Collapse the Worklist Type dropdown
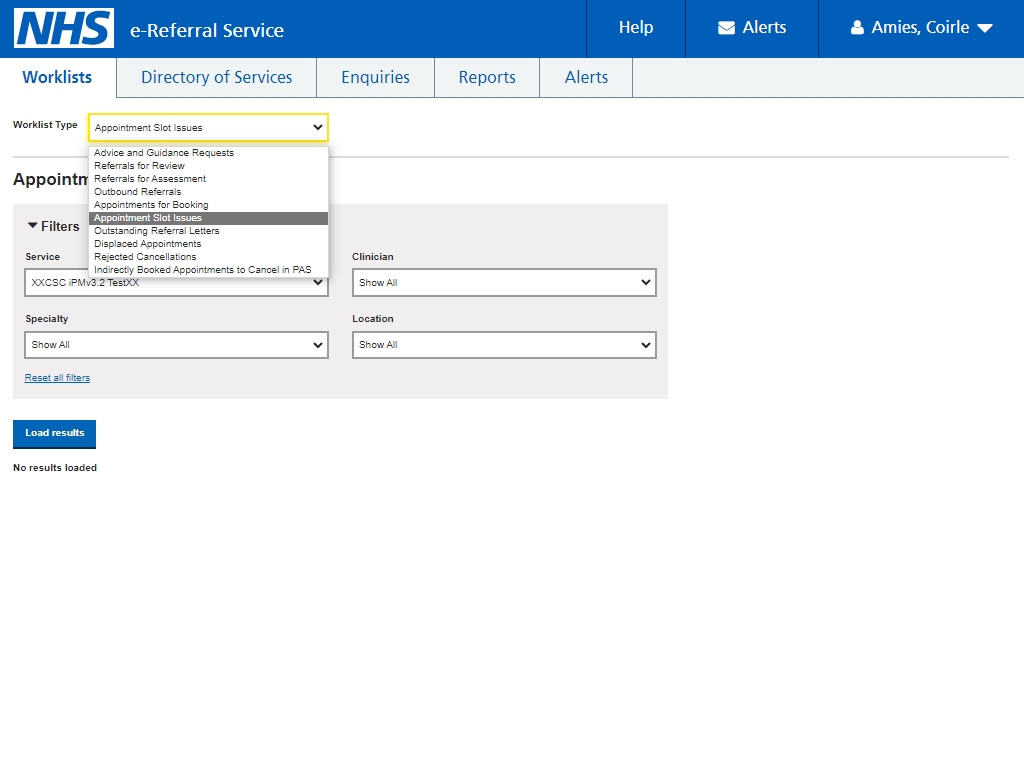Screen dimensions: 1024x768 [x=208, y=127]
